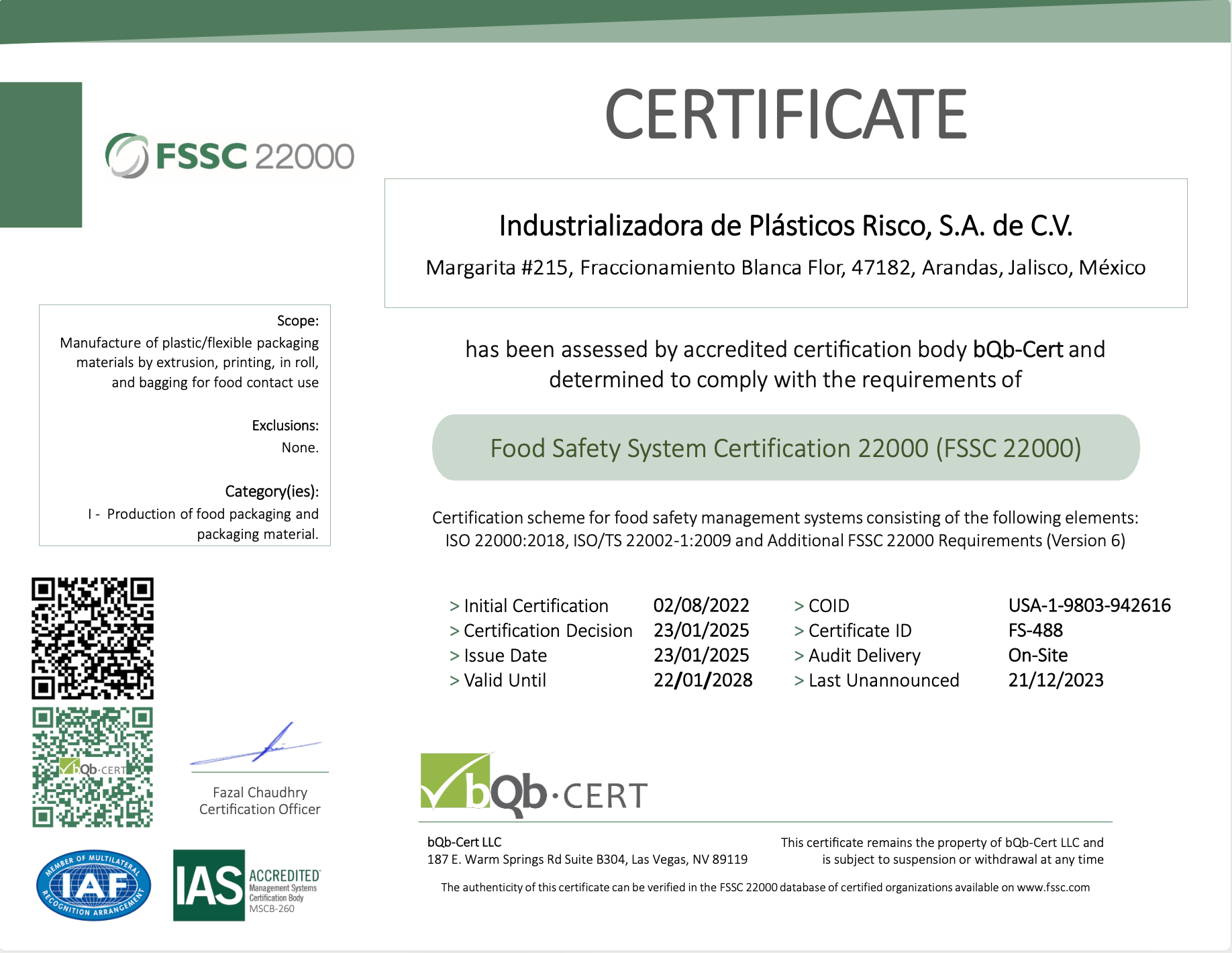Click the upper black QR code

coord(93,638)
